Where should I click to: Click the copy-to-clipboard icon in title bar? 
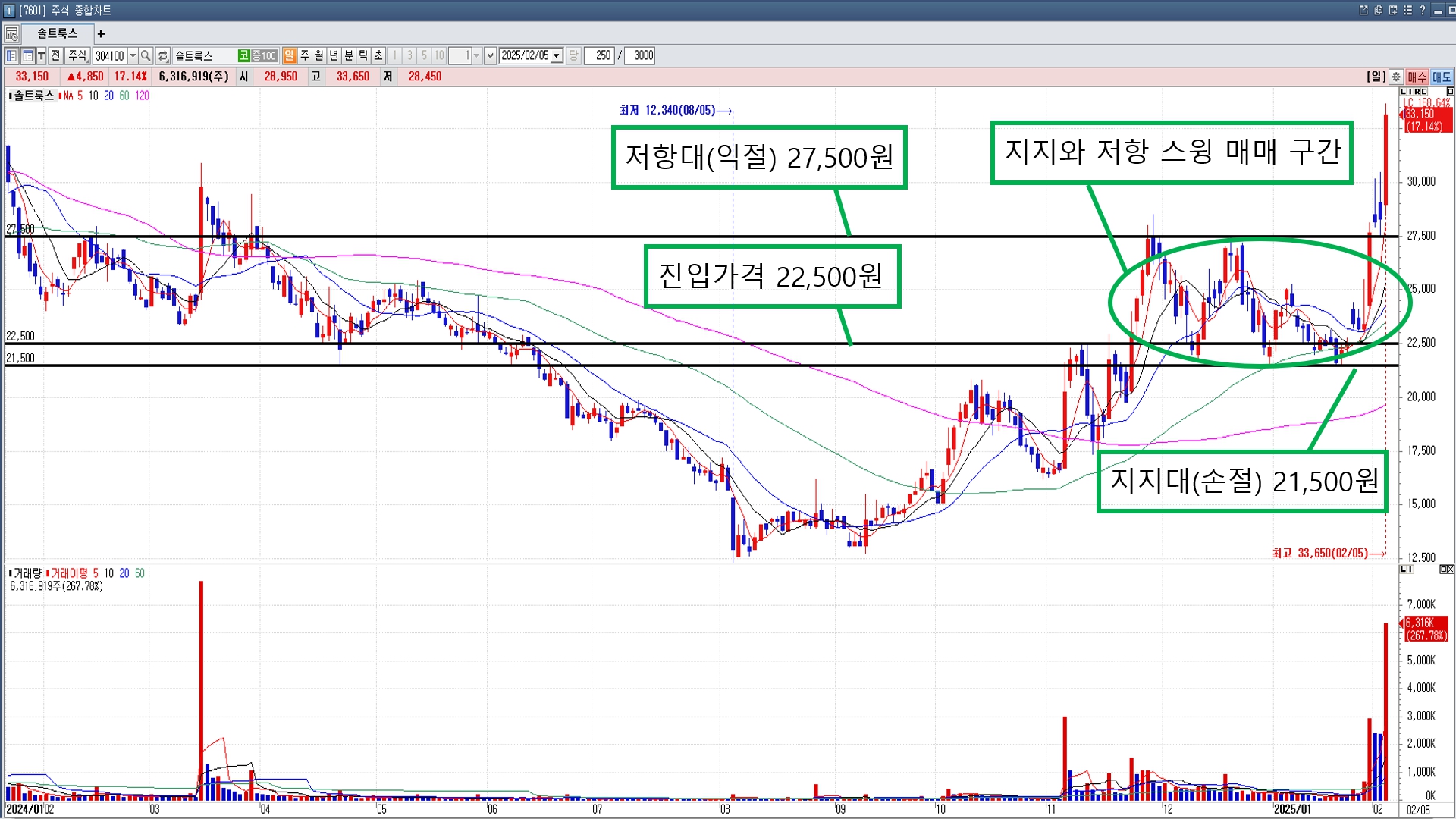[x=1377, y=10]
